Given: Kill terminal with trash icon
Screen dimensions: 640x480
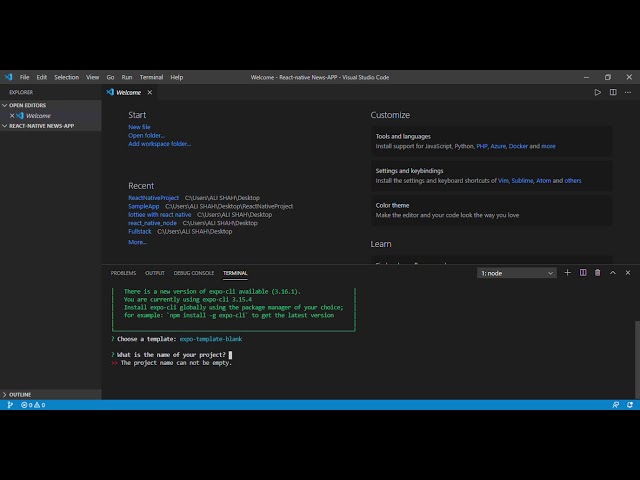Looking at the screenshot, I should tap(598, 273).
